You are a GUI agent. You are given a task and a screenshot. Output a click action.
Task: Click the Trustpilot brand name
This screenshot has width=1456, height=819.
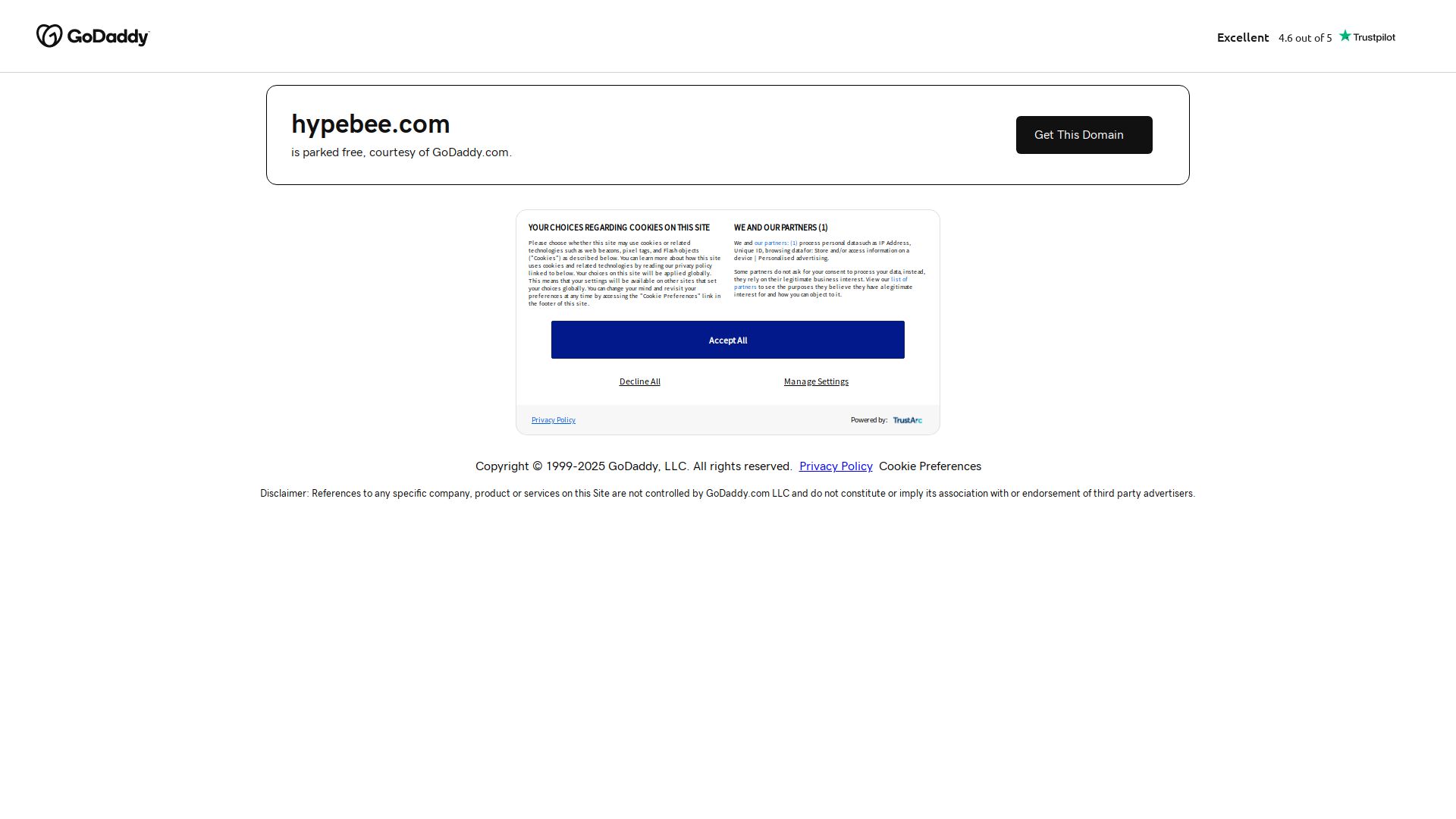coord(1373,37)
